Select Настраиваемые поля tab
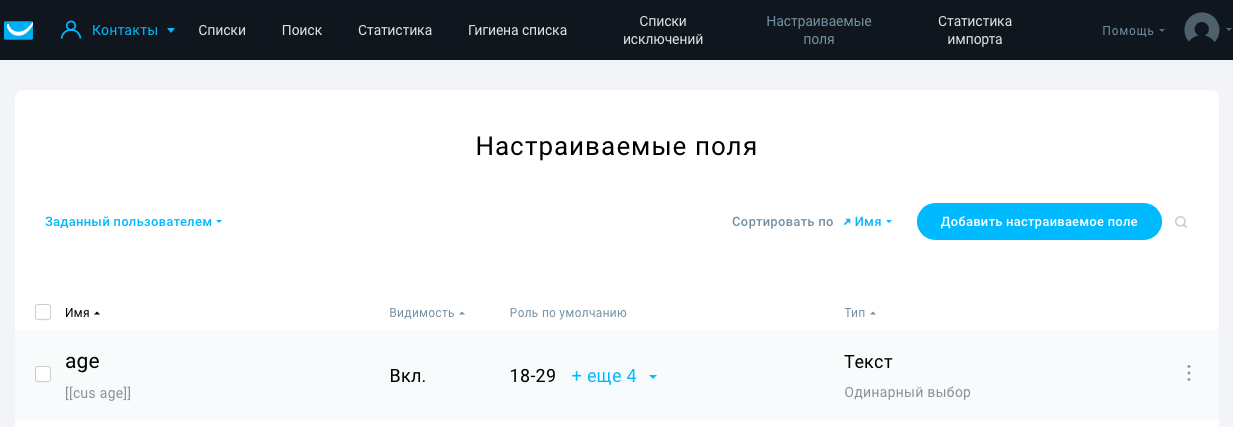Image resolution: width=1233 pixels, height=427 pixels. tap(818, 30)
